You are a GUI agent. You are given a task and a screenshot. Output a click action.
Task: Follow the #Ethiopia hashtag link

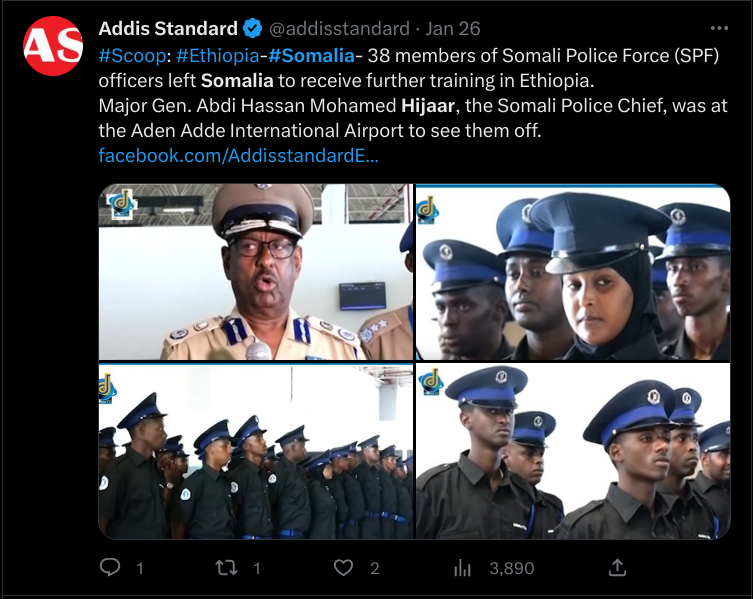[x=217, y=55]
